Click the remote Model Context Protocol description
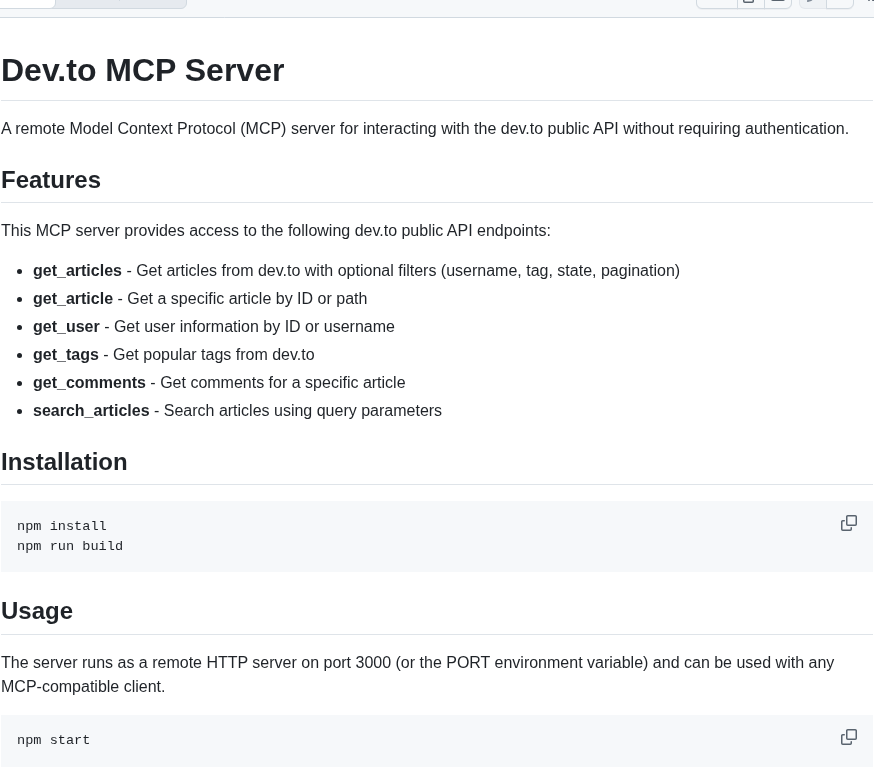Image resolution: width=874 pixels, height=768 pixels. [x=425, y=129]
